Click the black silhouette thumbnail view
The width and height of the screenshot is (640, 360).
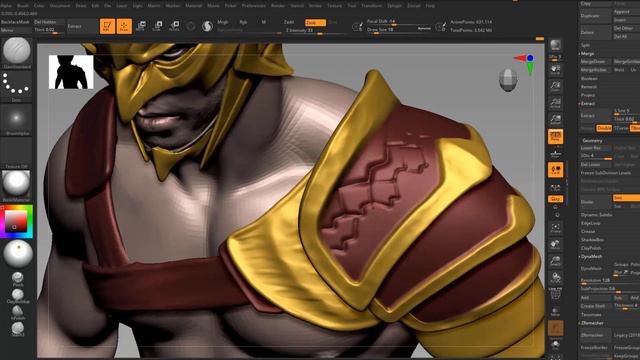[x=71, y=72]
